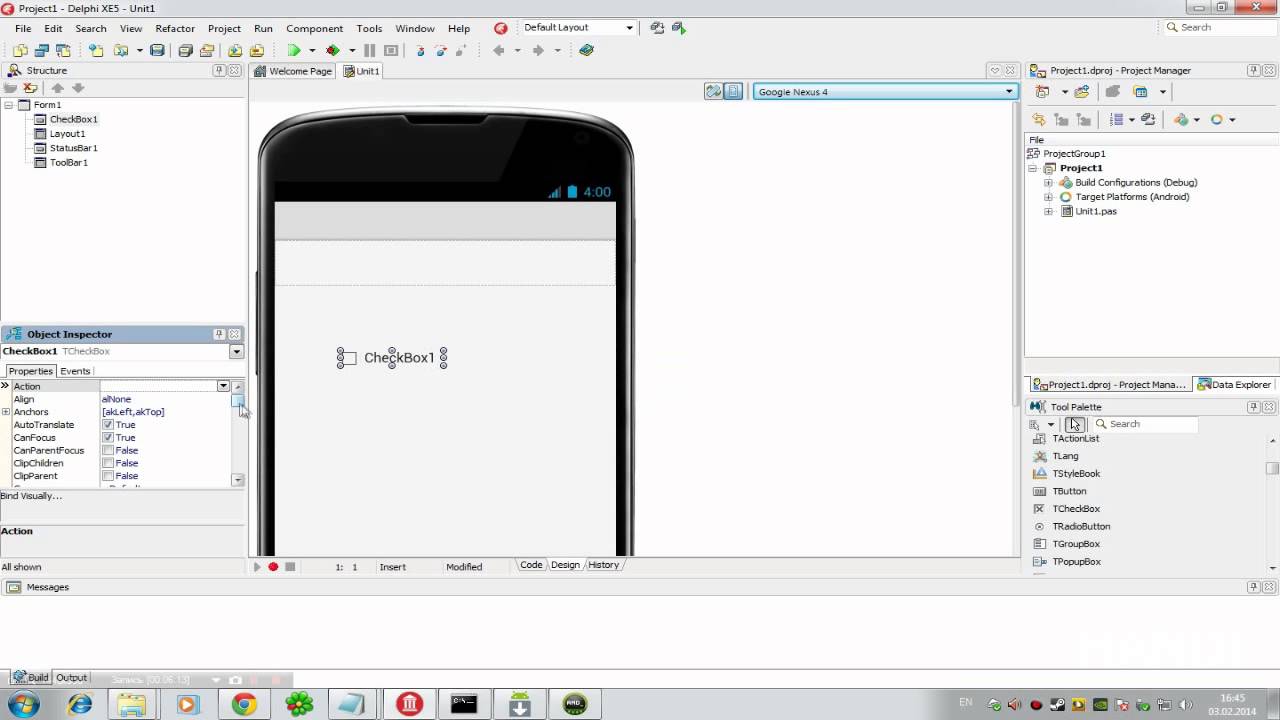
Task: Switch to the Events tab
Action: [x=75, y=371]
